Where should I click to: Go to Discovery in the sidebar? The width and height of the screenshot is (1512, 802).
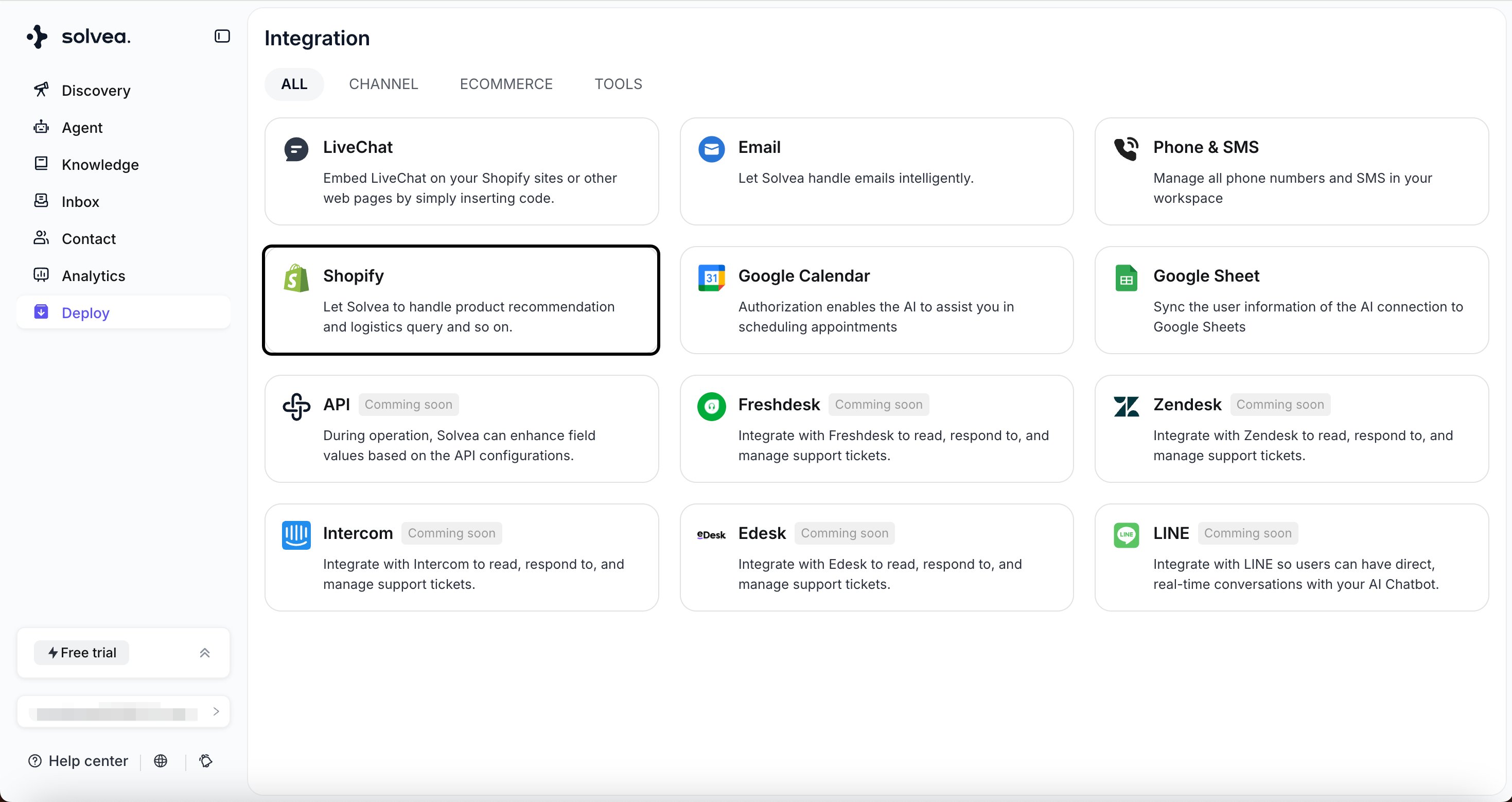pos(124,90)
